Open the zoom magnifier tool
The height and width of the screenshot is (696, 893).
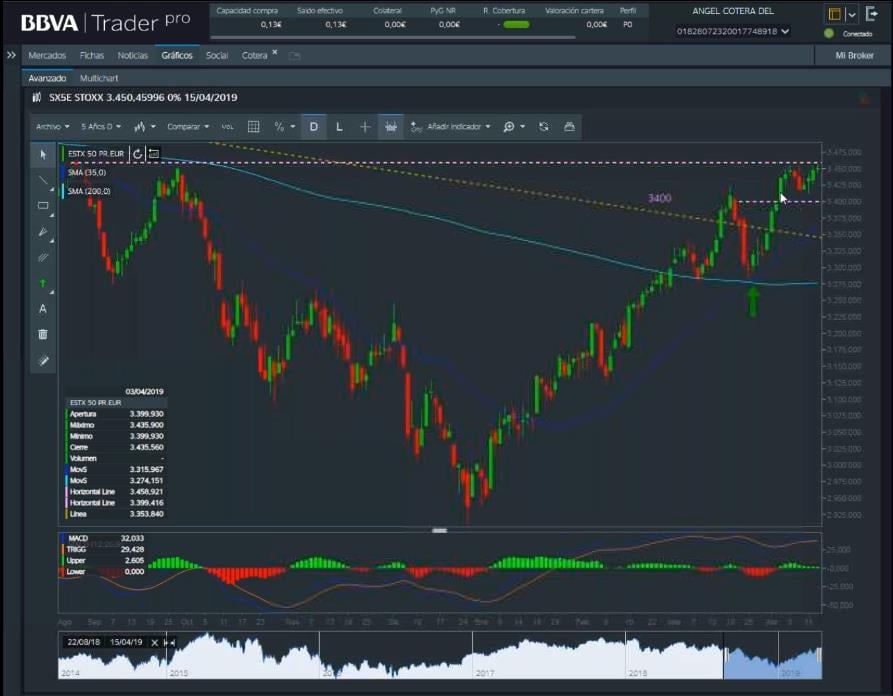509,127
